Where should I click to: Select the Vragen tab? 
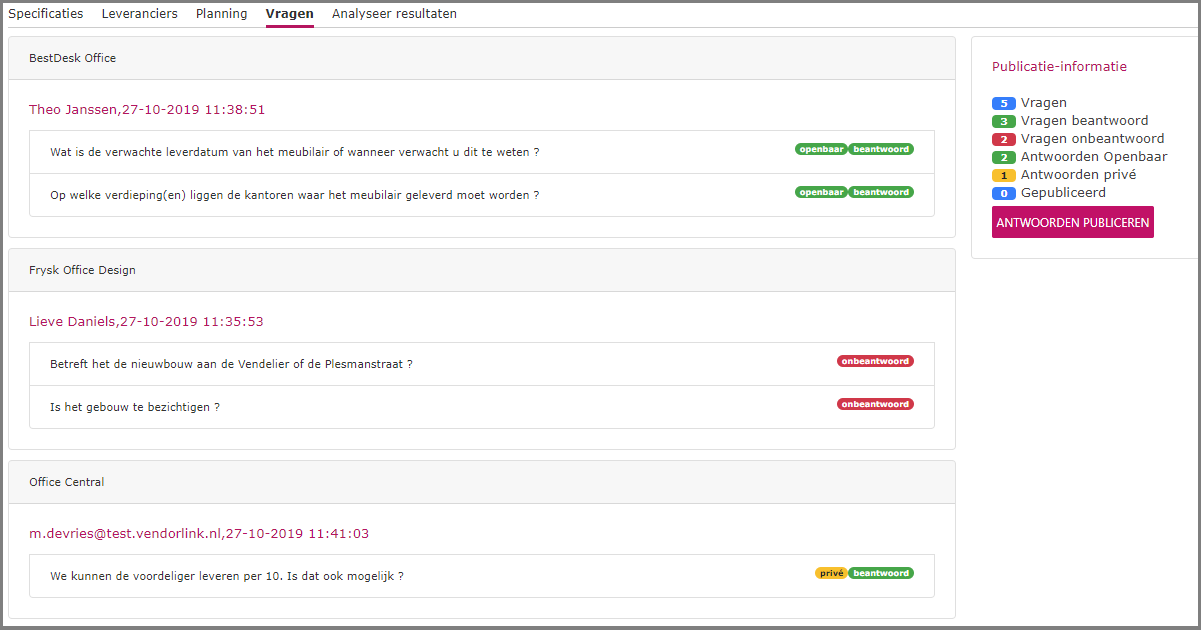pyautogui.click(x=290, y=14)
